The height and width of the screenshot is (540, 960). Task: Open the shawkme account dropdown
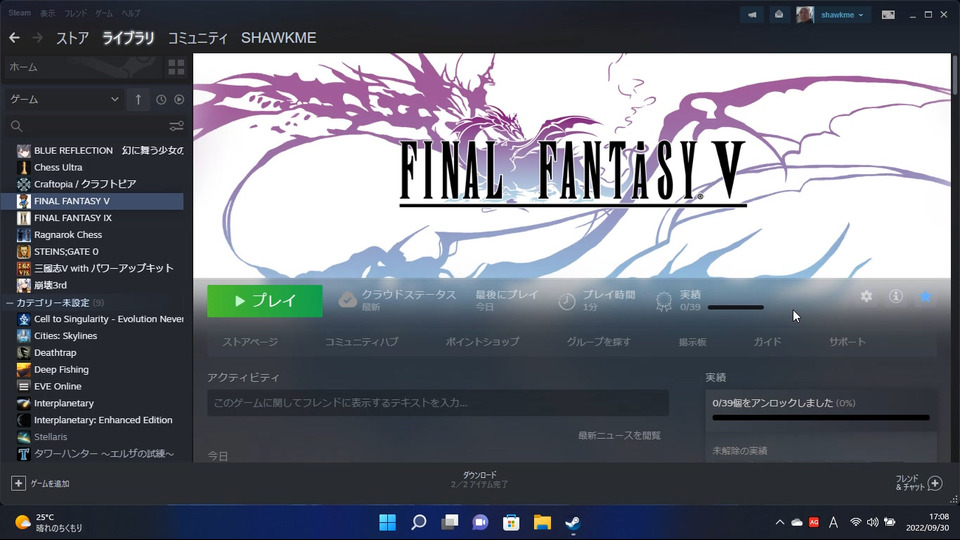click(x=842, y=15)
